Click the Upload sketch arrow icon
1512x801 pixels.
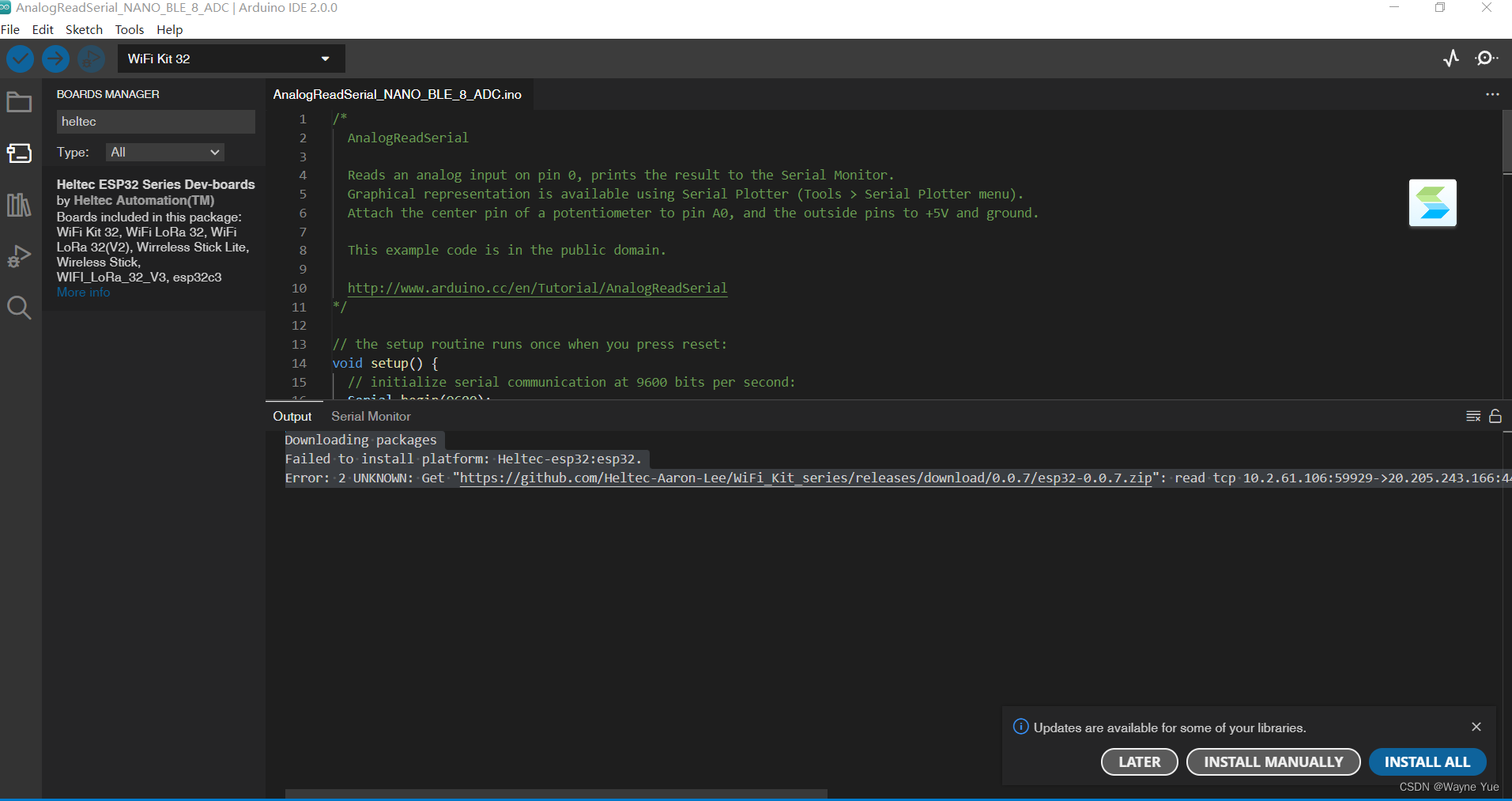point(55,59)
